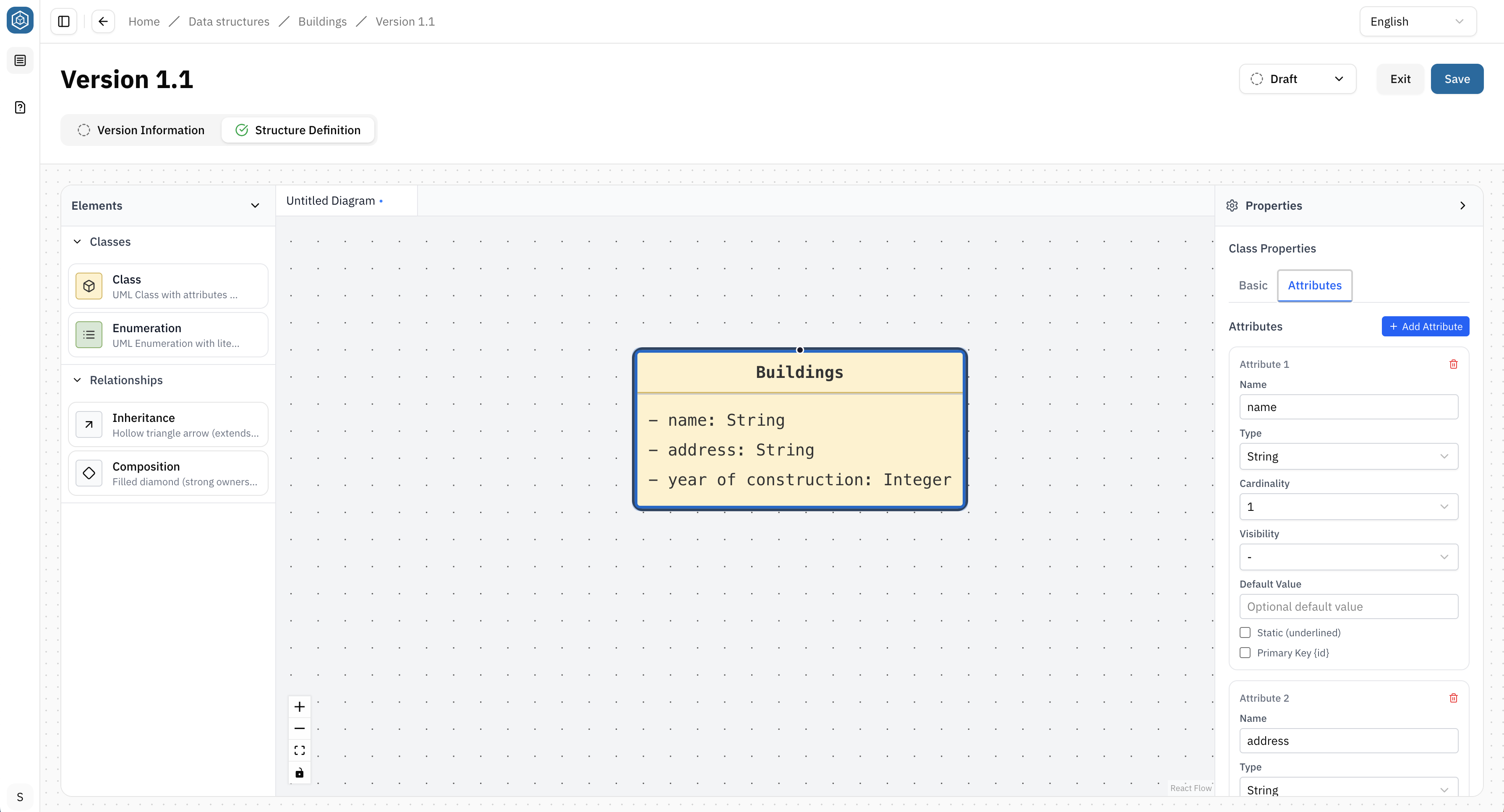Click the Structure Definition check icon
This screenshot has height=812, width=1504.
(x=242, y=130)
